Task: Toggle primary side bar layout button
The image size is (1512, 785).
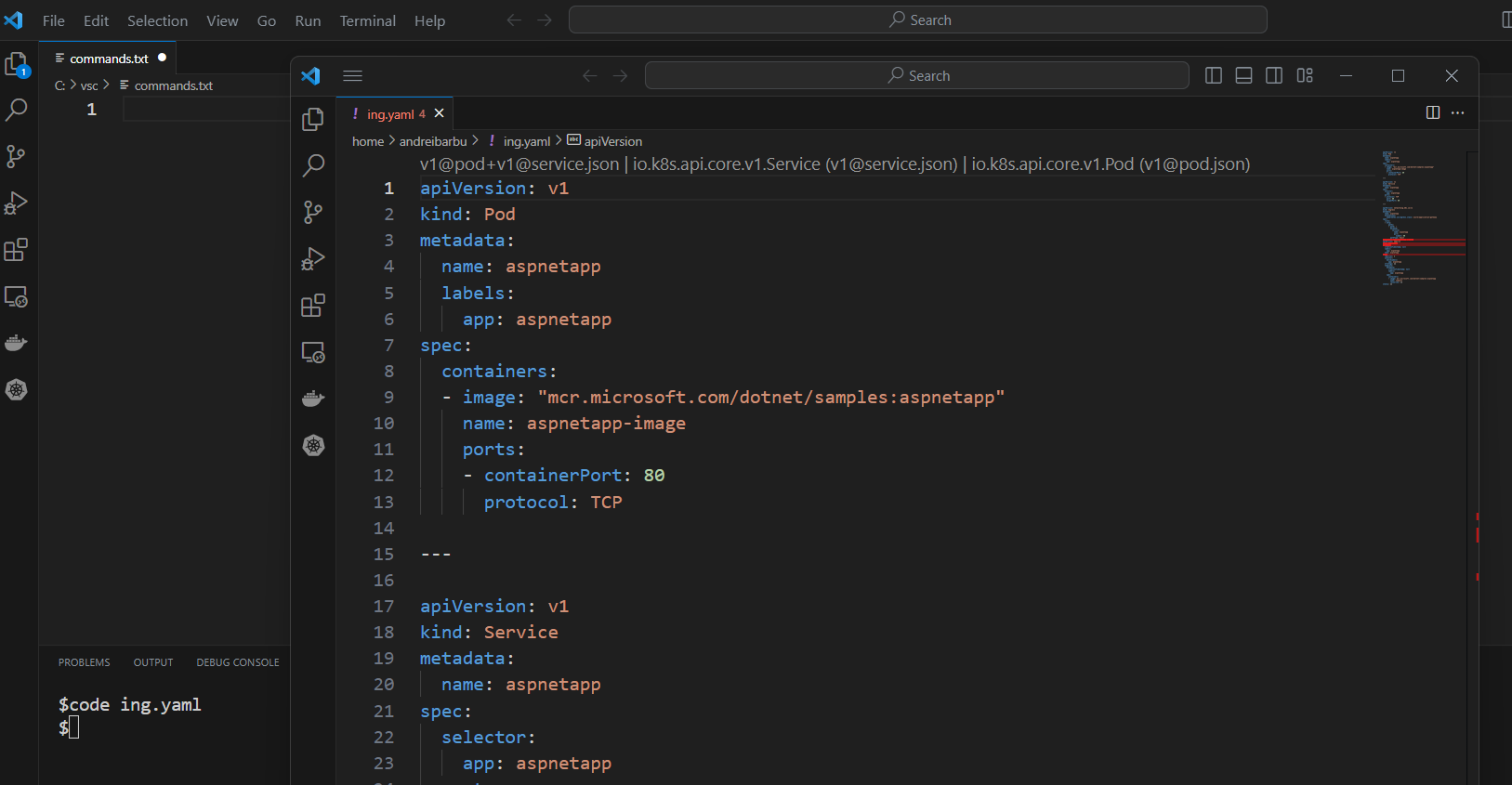Action: pos(1213,76)
